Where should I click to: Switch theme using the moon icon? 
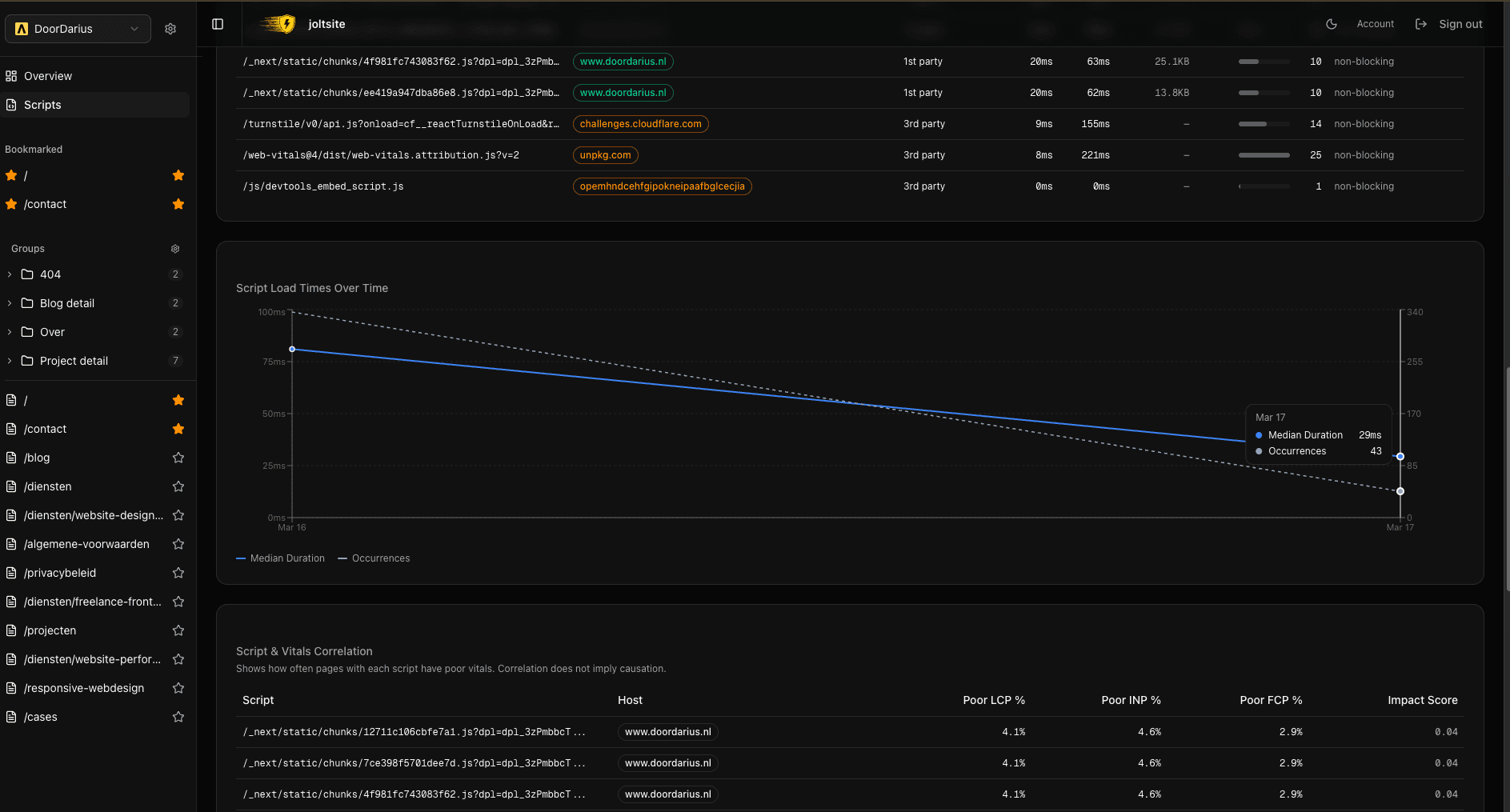coord(1331,24)
